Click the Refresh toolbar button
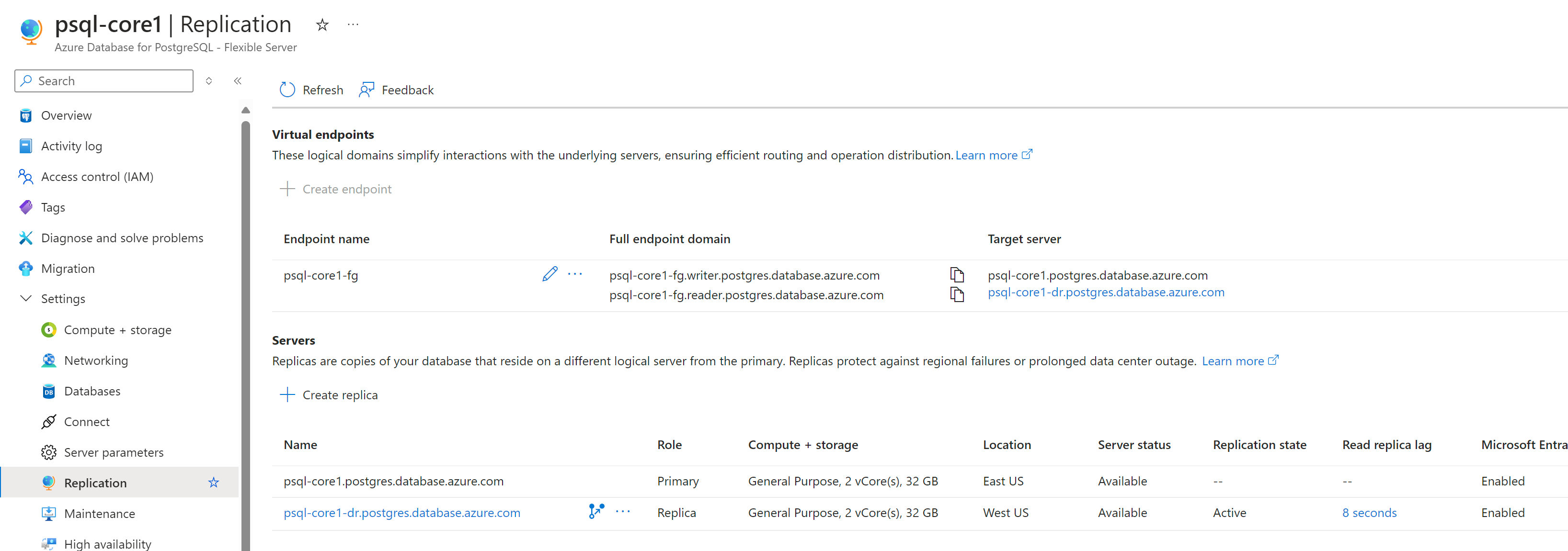 311,90
